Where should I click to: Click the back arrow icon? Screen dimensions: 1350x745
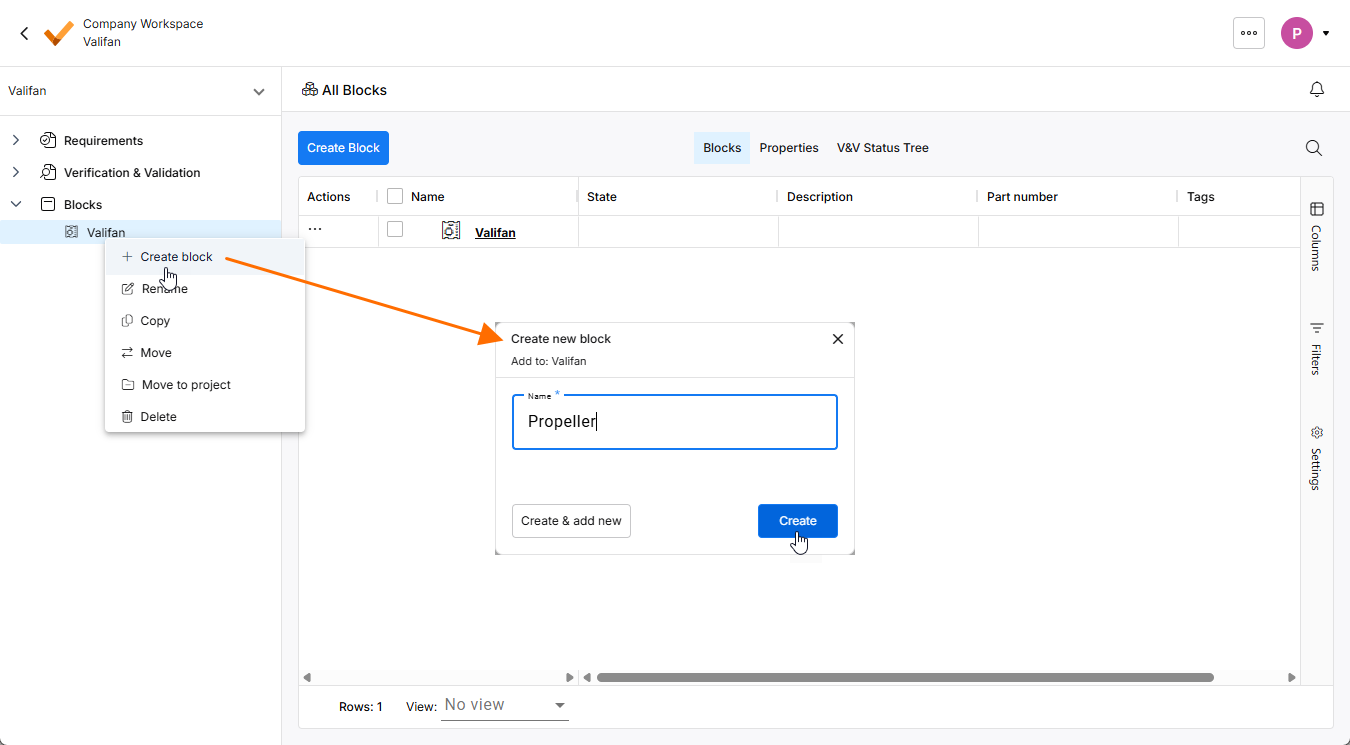(25, 33)
